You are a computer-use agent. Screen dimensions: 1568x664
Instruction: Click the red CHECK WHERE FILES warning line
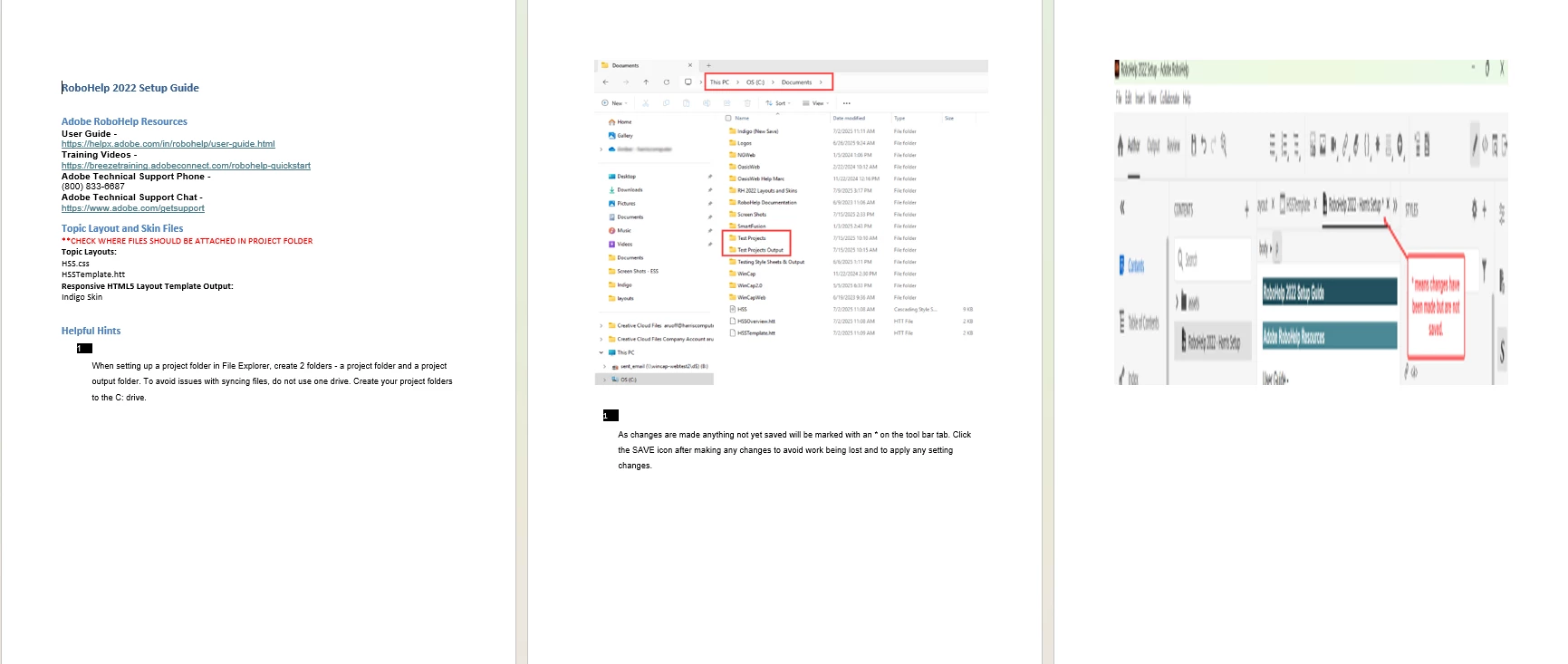[x=187, y=241]
